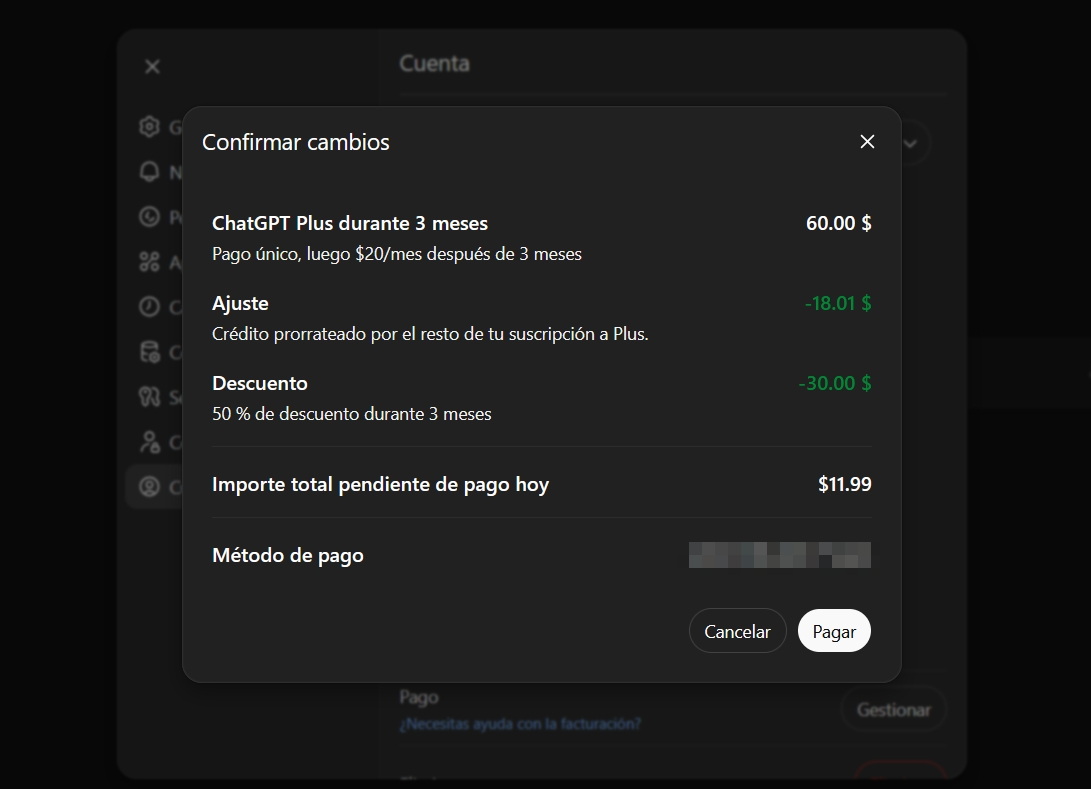1091x789 pixels.
Task: Select the Notifications bell icon in sidebar
Action: [150, 172]
